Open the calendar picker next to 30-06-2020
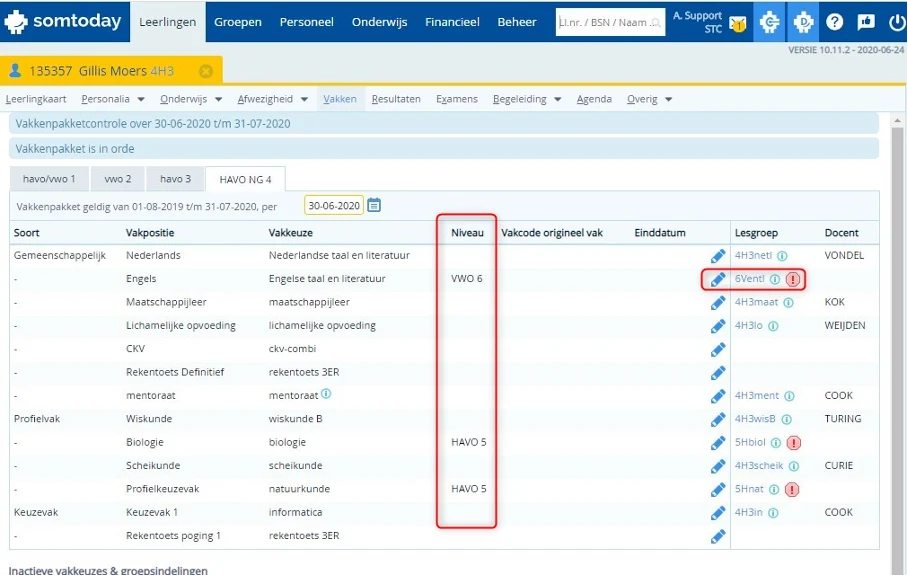 (374, 206)
